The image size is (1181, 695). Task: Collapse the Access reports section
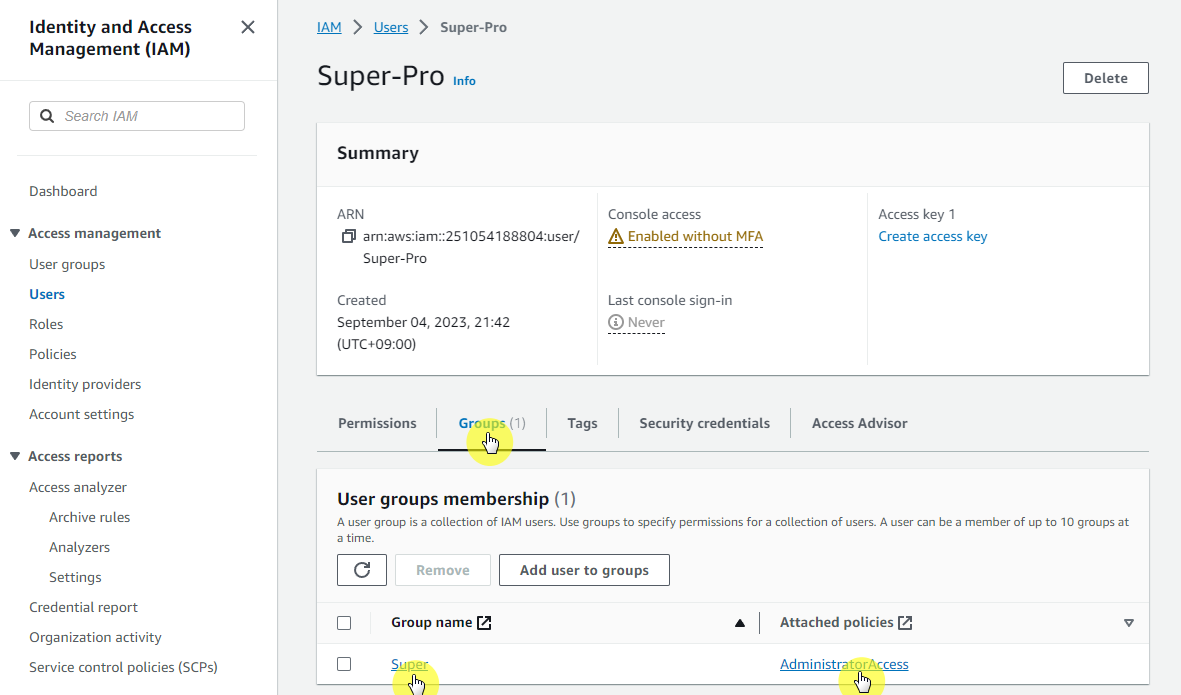14,456
